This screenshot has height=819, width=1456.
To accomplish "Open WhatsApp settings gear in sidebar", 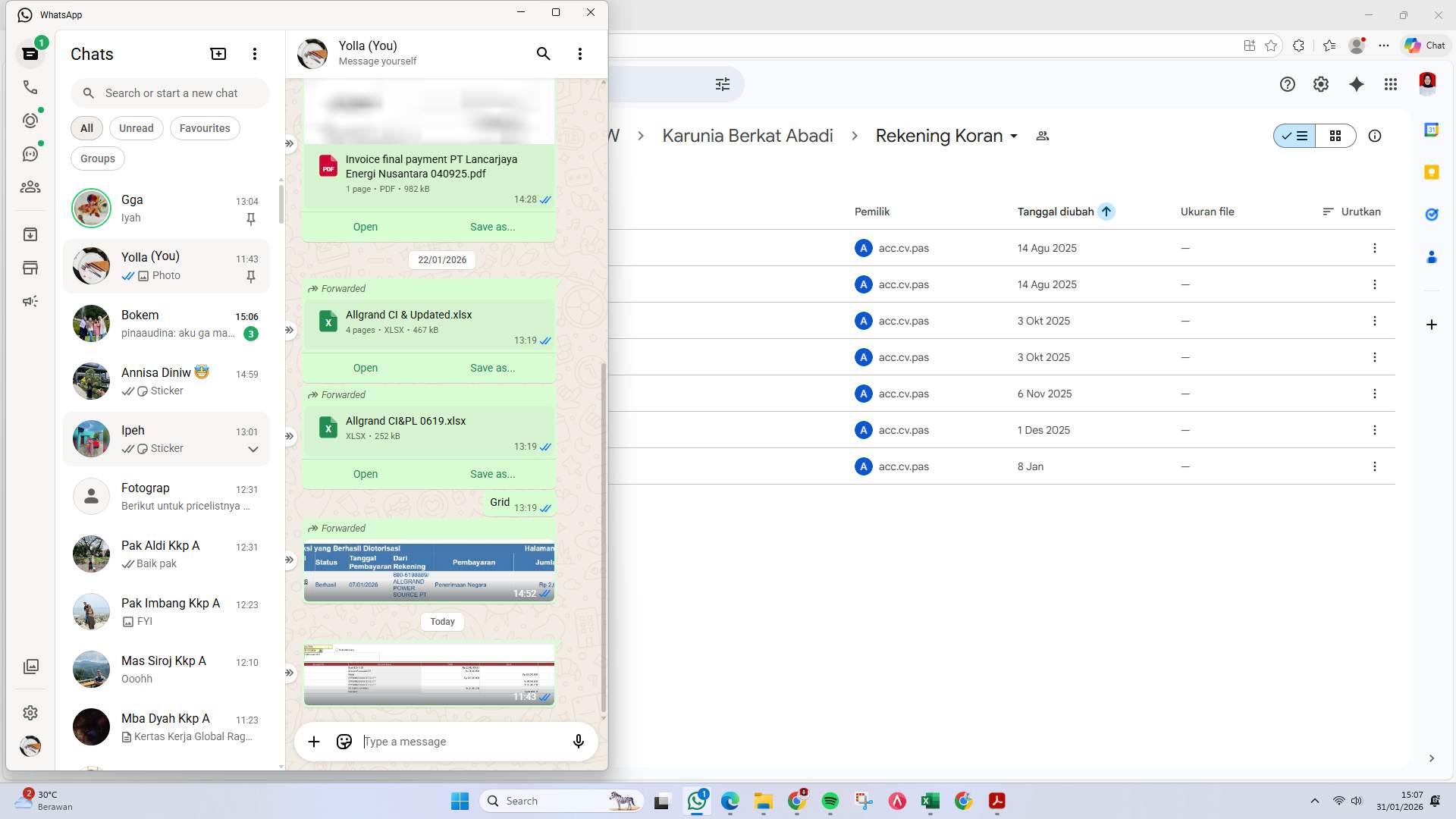I will click(x=30, y=713).
